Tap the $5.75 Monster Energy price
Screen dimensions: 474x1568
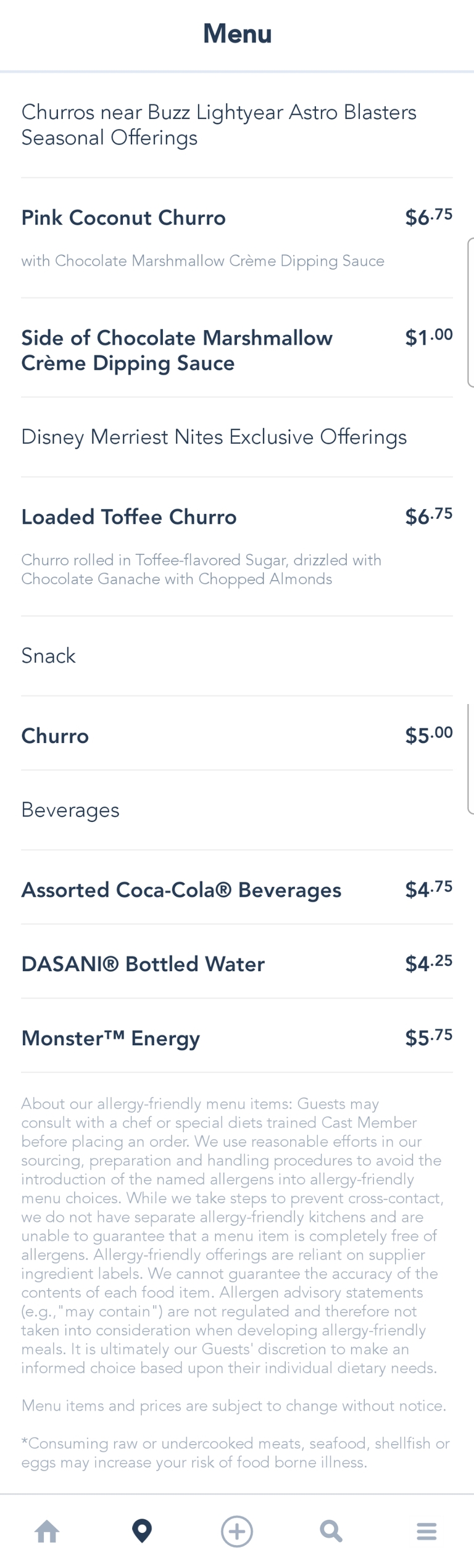click(428, 1037)
